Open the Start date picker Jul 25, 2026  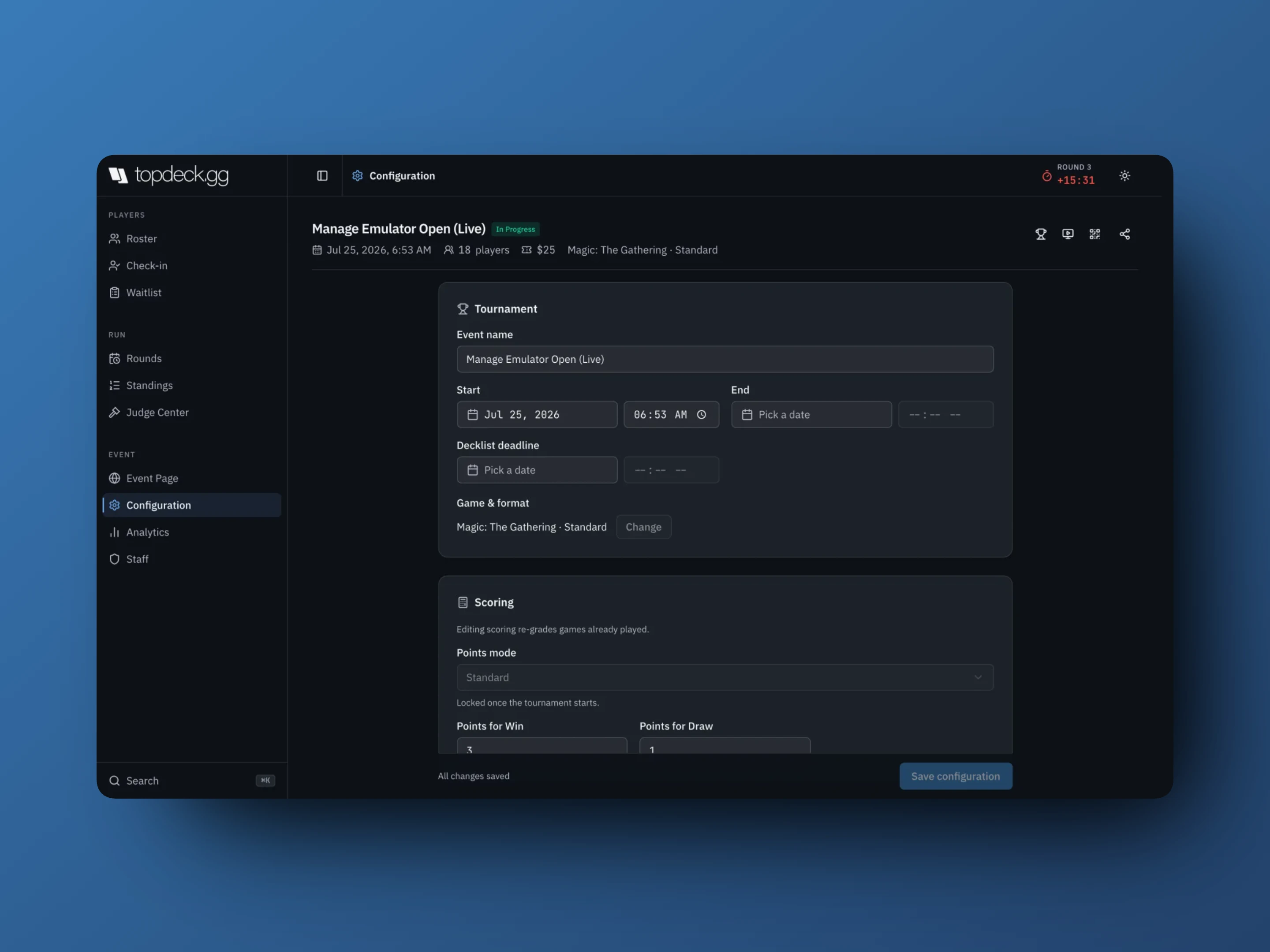pyautogui.click(x=537, y=415)
